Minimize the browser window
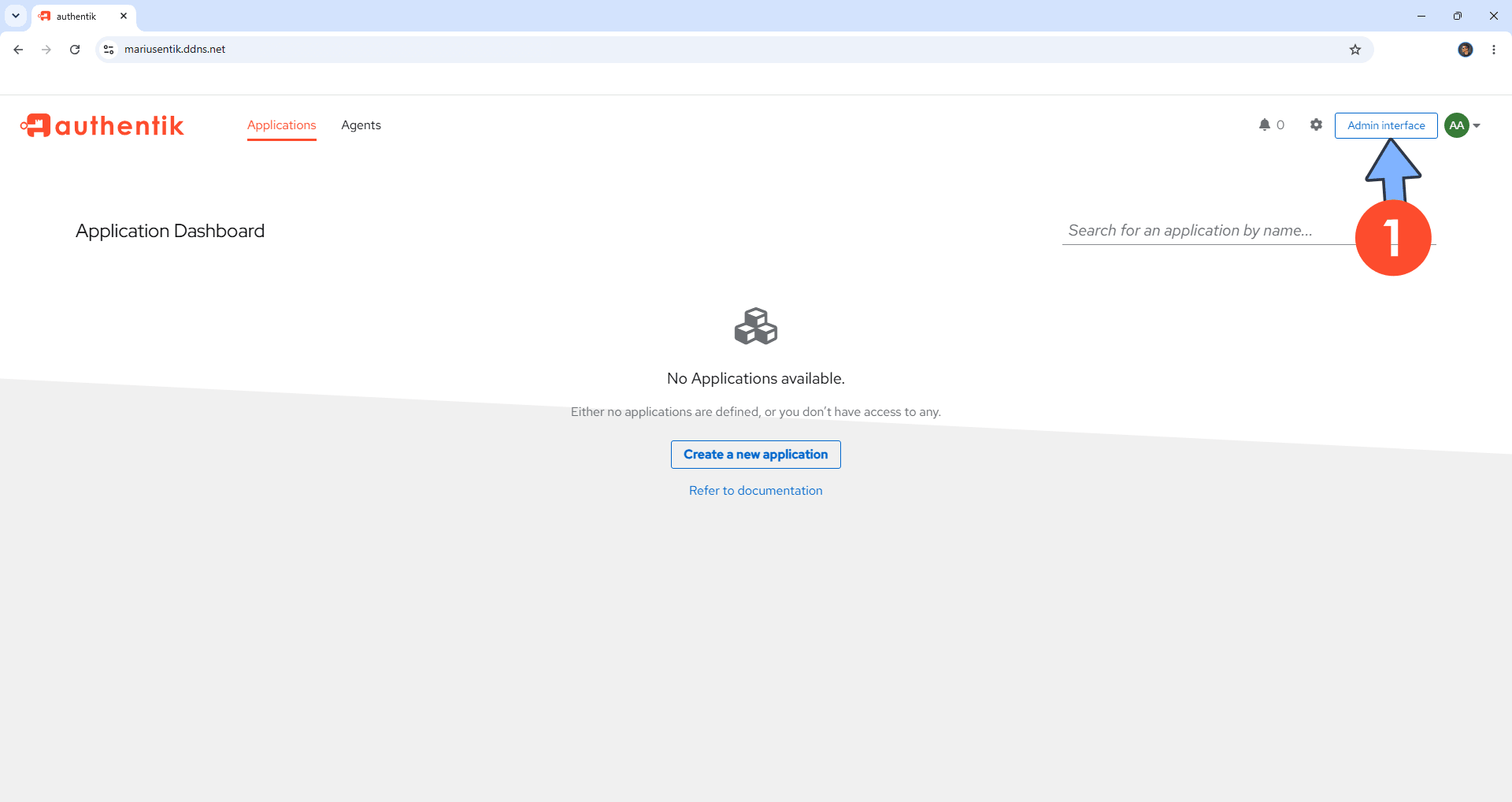Viewport: 1512px width, 802px height. tap(1421, 16)
